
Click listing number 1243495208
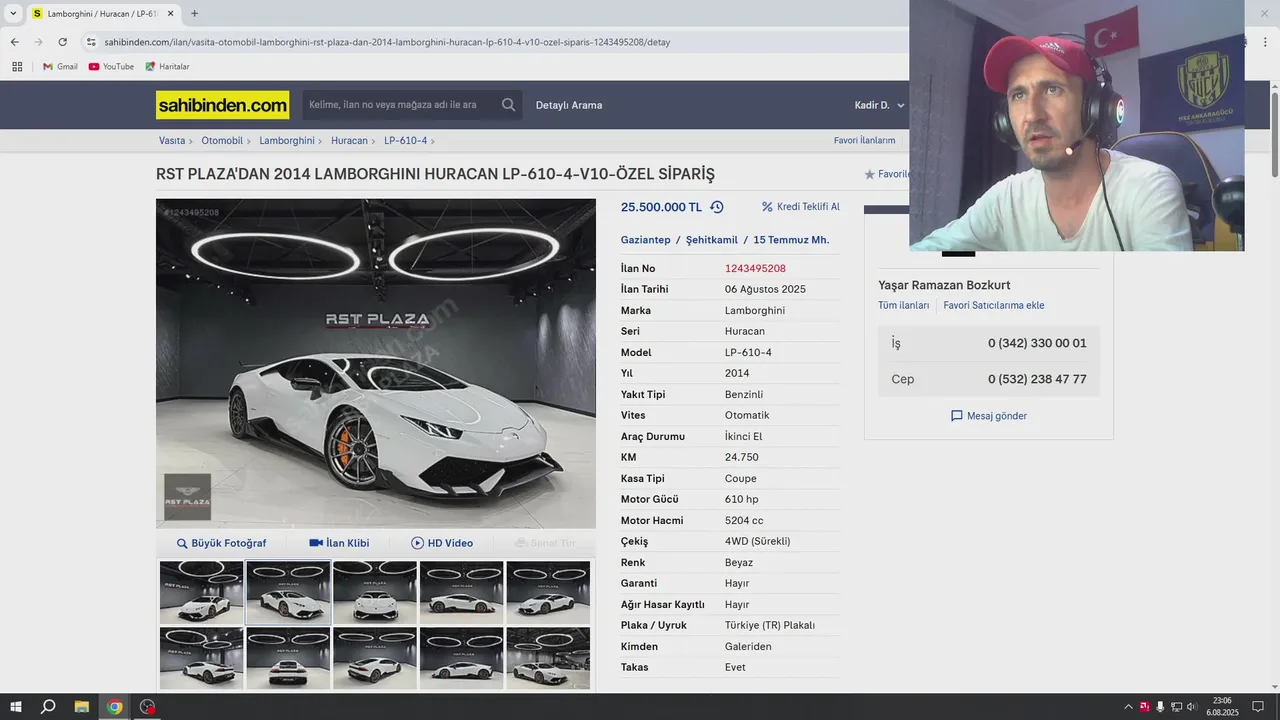coord(755,268)
